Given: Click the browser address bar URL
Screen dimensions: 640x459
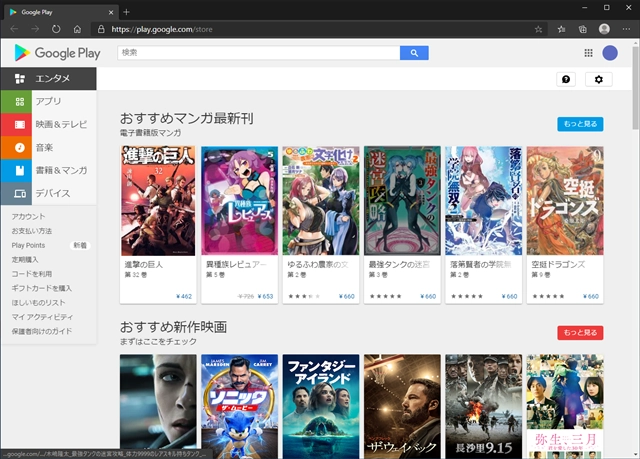Looking at the screenshot, I should pos(162,29).
